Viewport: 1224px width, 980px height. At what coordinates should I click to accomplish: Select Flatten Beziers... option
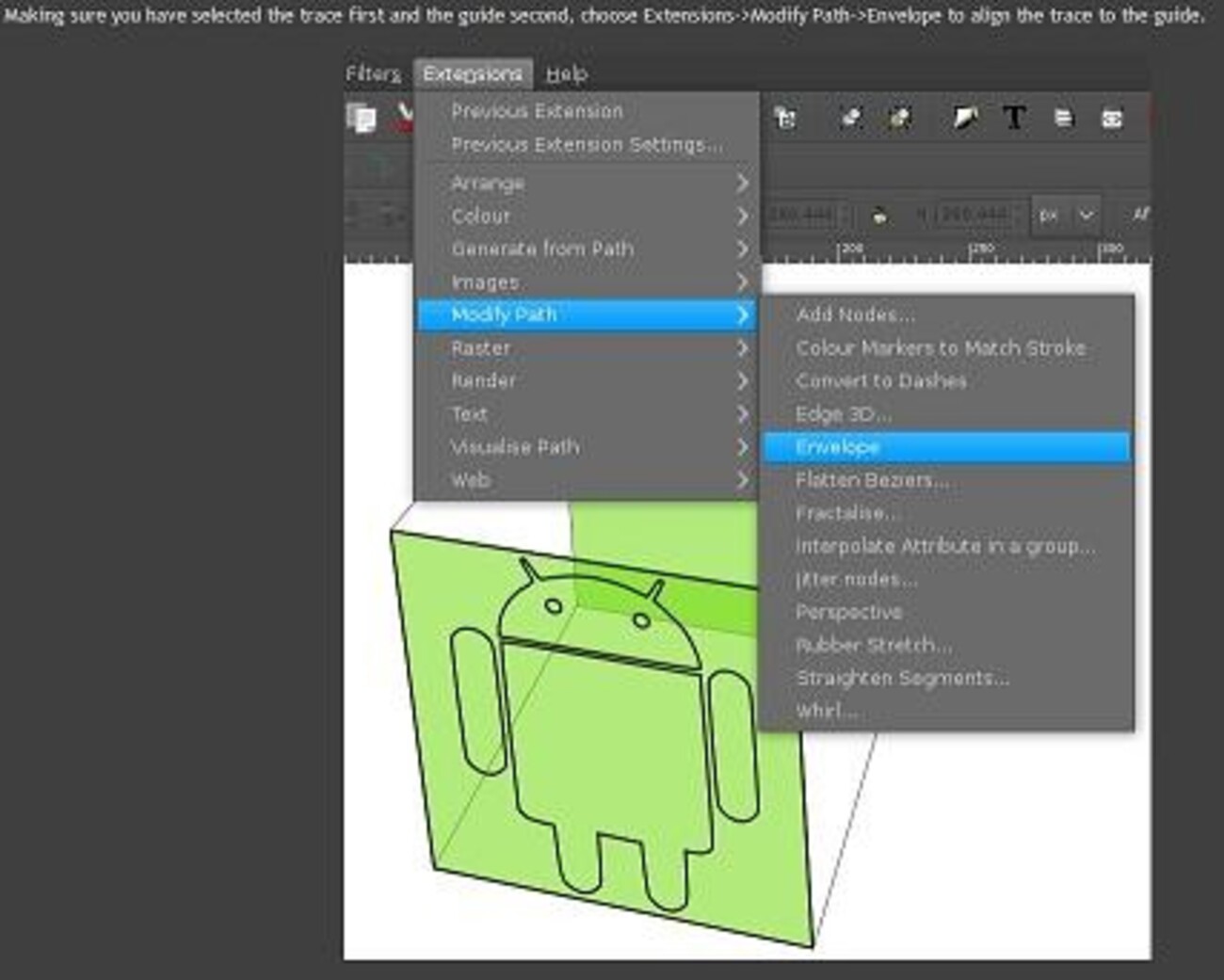click(x=946, y=479)
